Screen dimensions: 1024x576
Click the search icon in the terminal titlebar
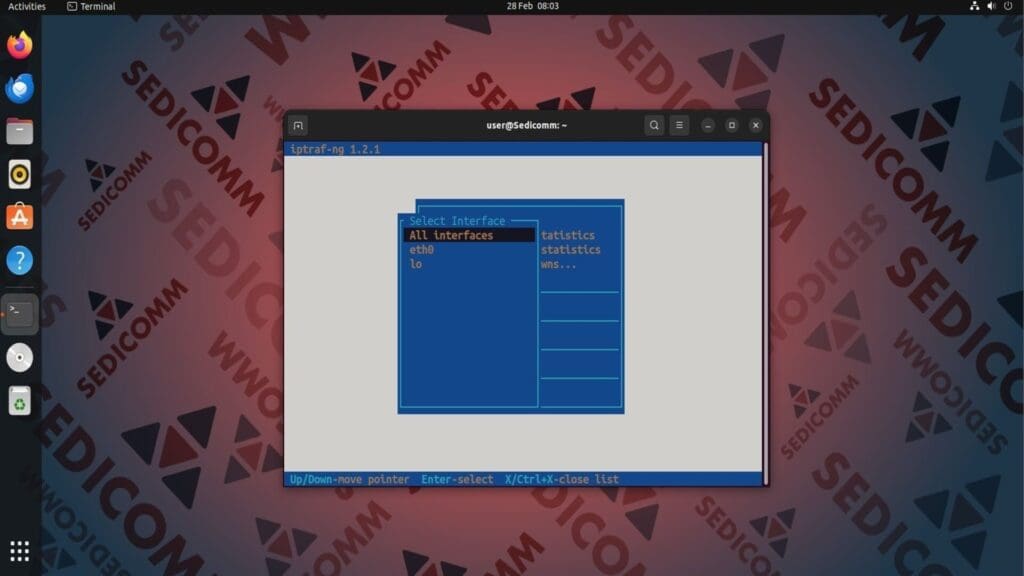click(653, 125)
